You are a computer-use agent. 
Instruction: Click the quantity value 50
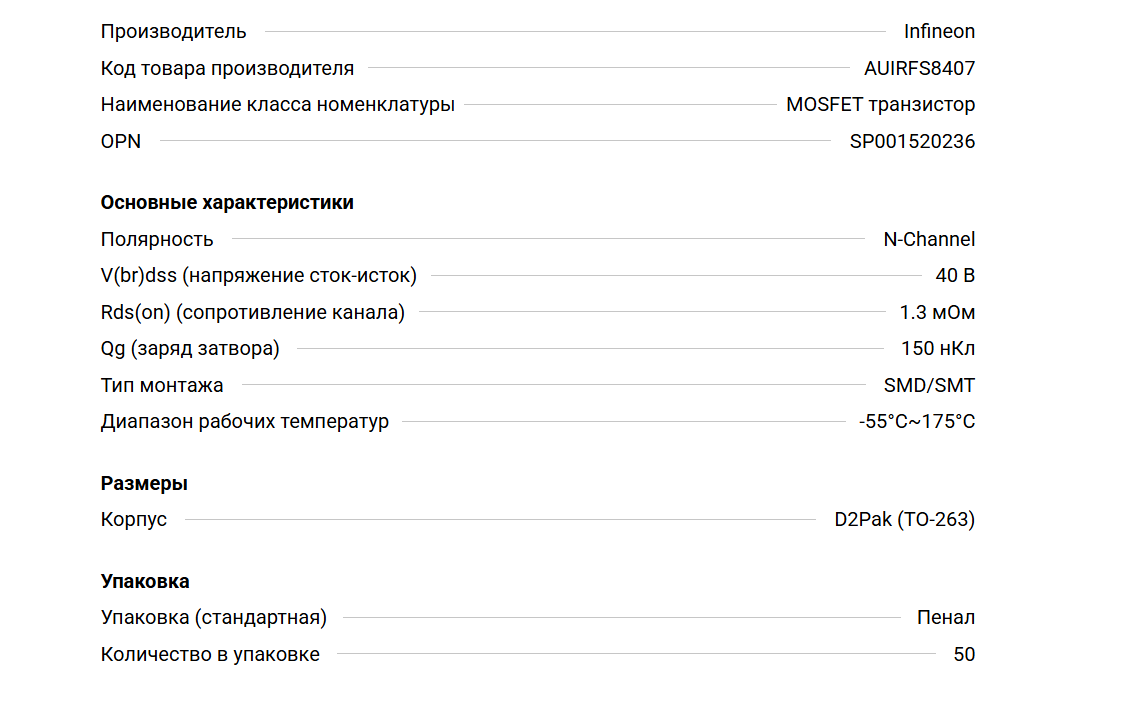964,655
